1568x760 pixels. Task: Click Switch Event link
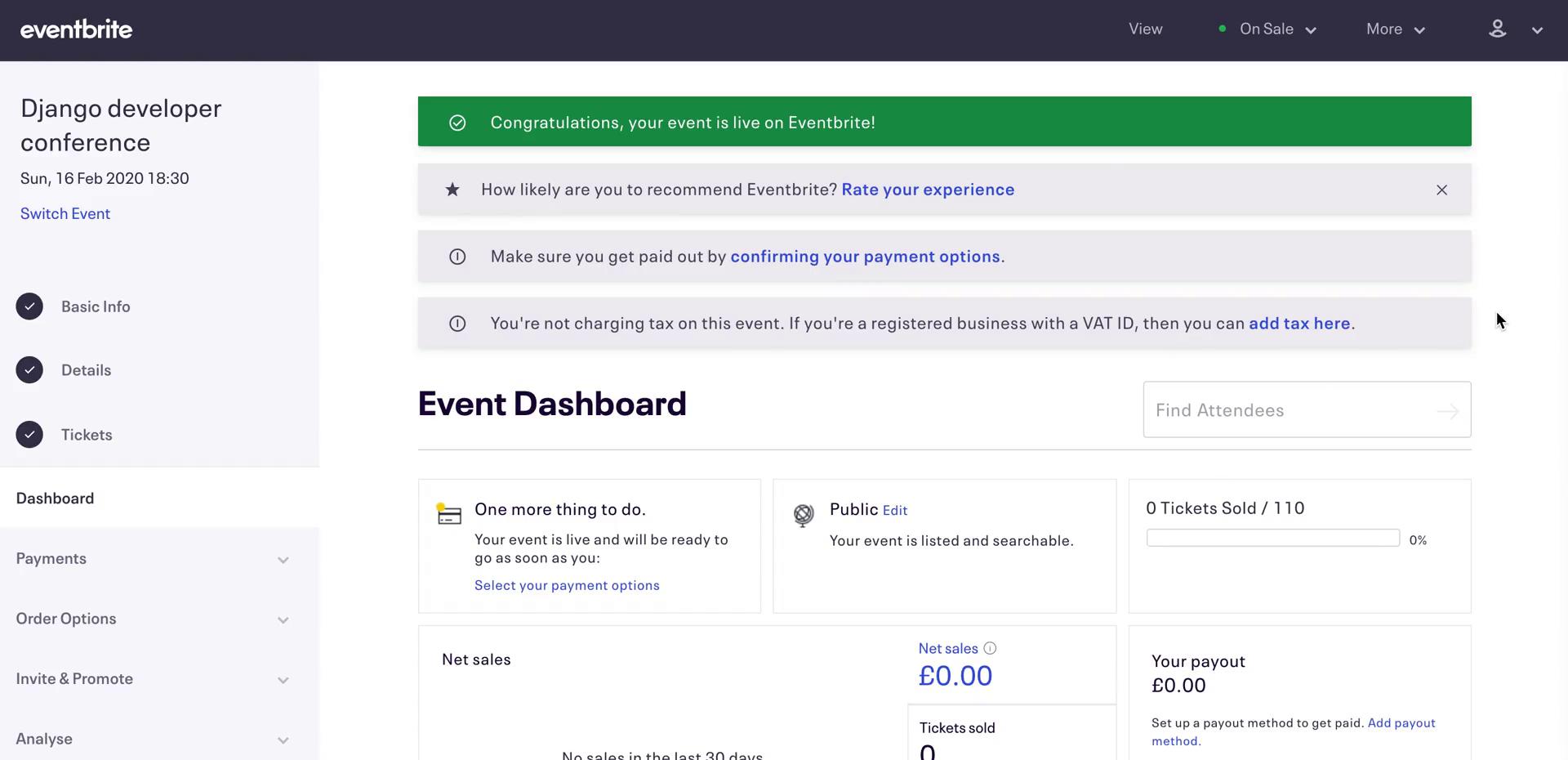(x=65, y=213)
